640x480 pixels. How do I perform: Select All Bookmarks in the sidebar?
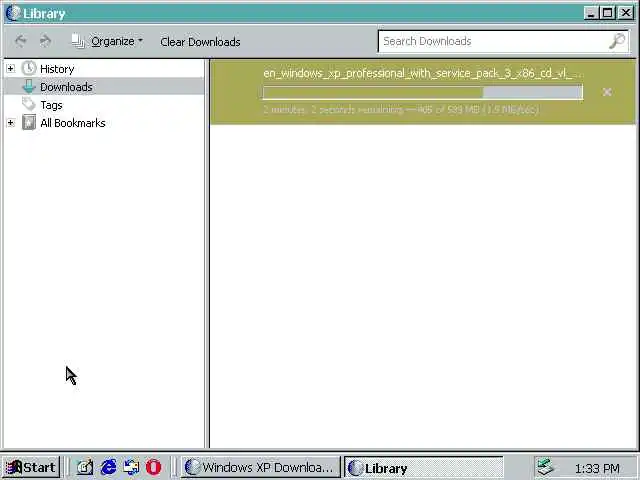(73, 123)
